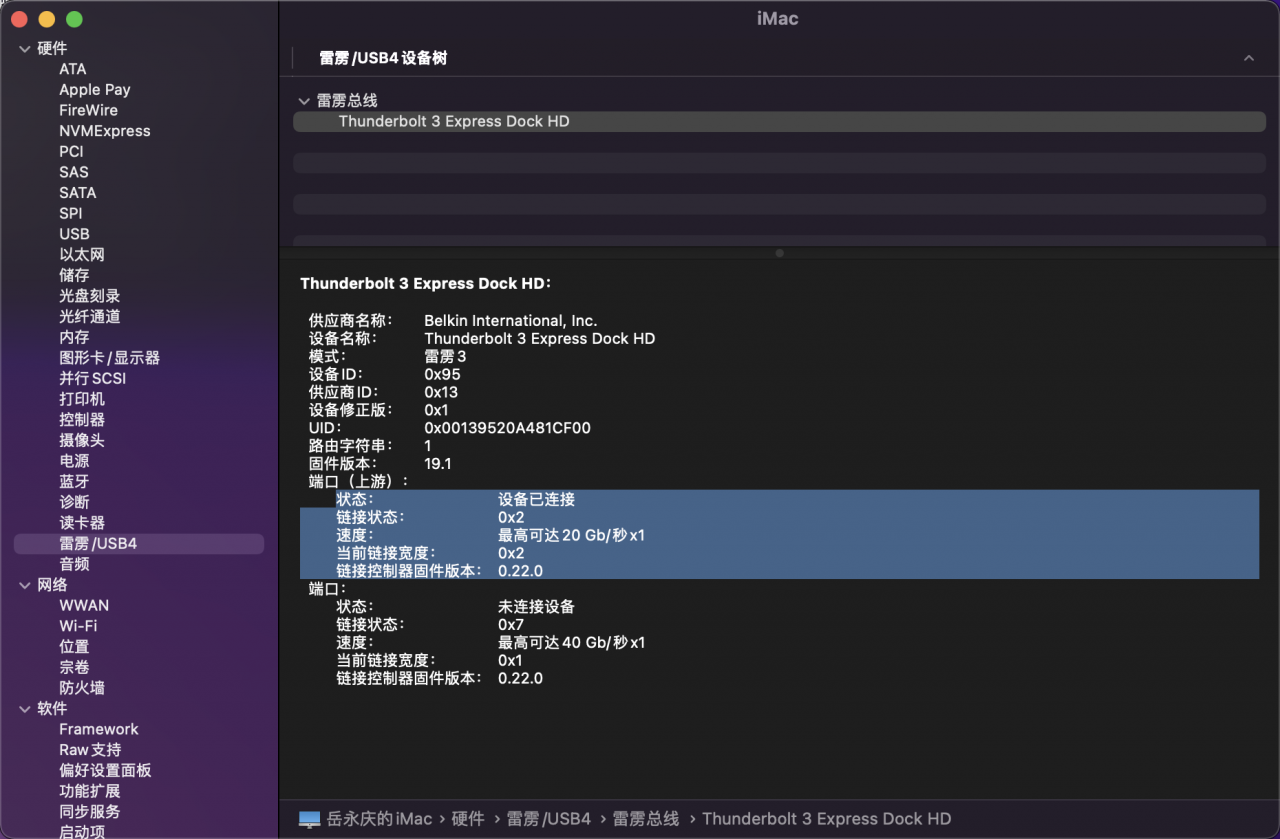Screen dimensions: 1280x839
Task: Select 控制器 in the sidebar
Action: 82,420
